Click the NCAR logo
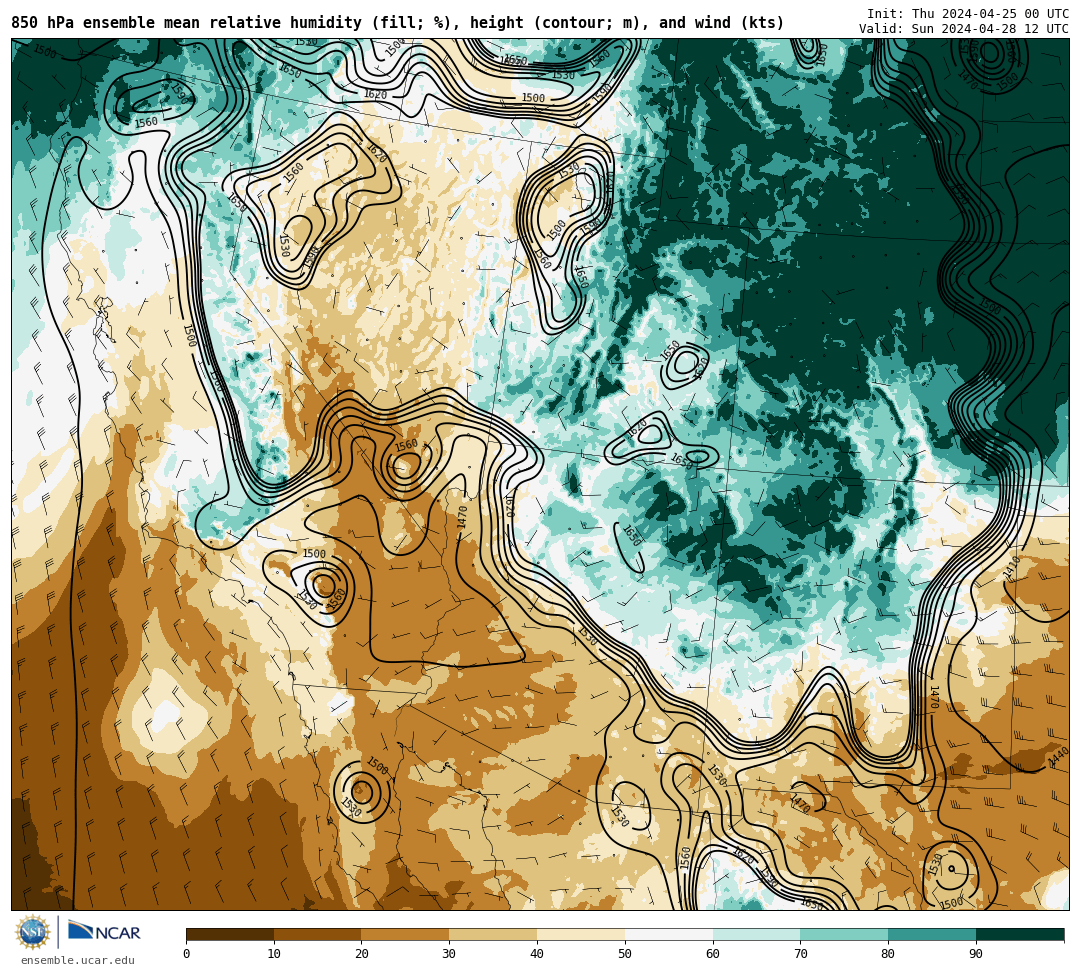 pos(104,931)
